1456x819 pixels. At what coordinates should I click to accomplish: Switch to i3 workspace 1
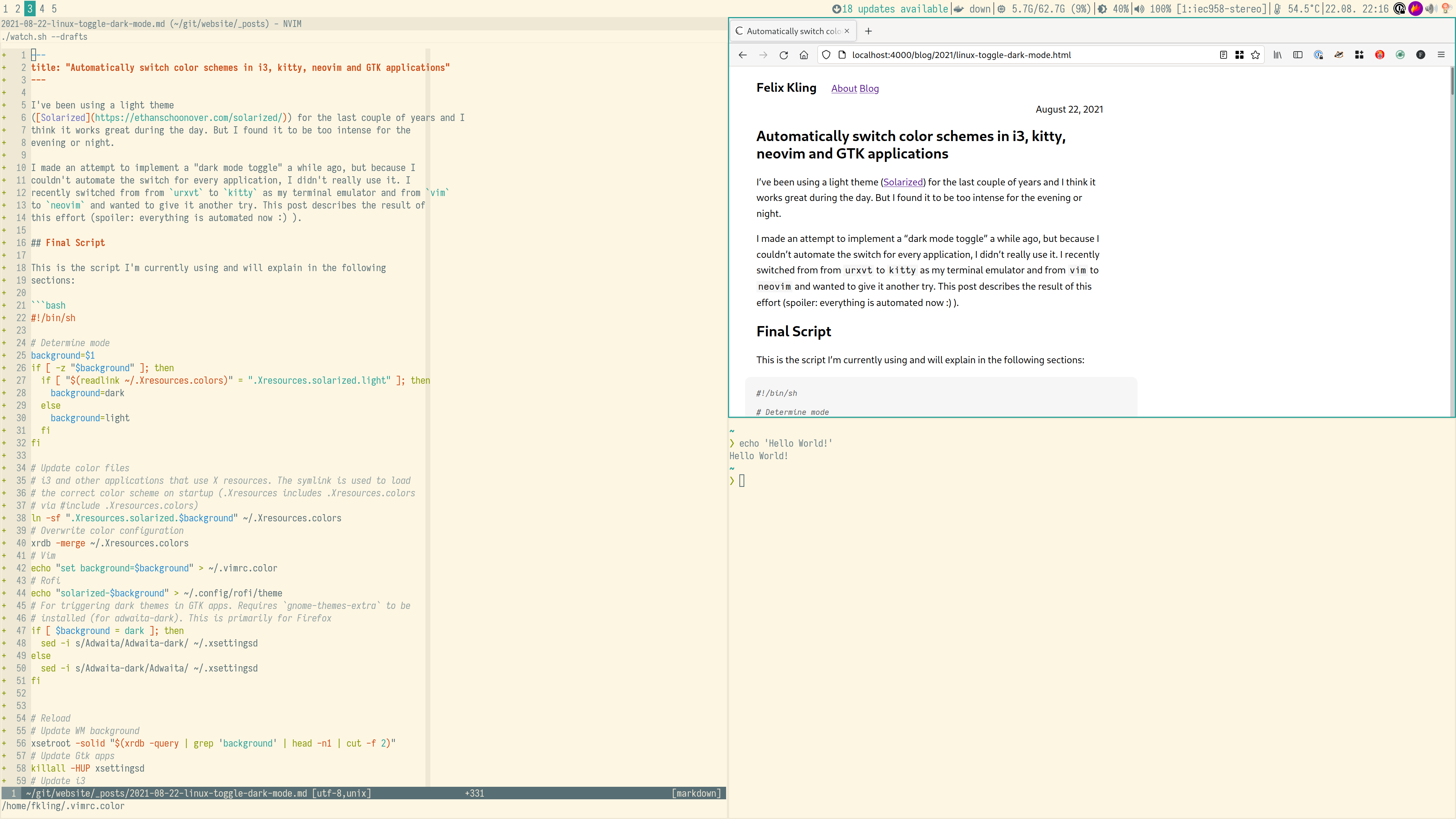[6, 8]
